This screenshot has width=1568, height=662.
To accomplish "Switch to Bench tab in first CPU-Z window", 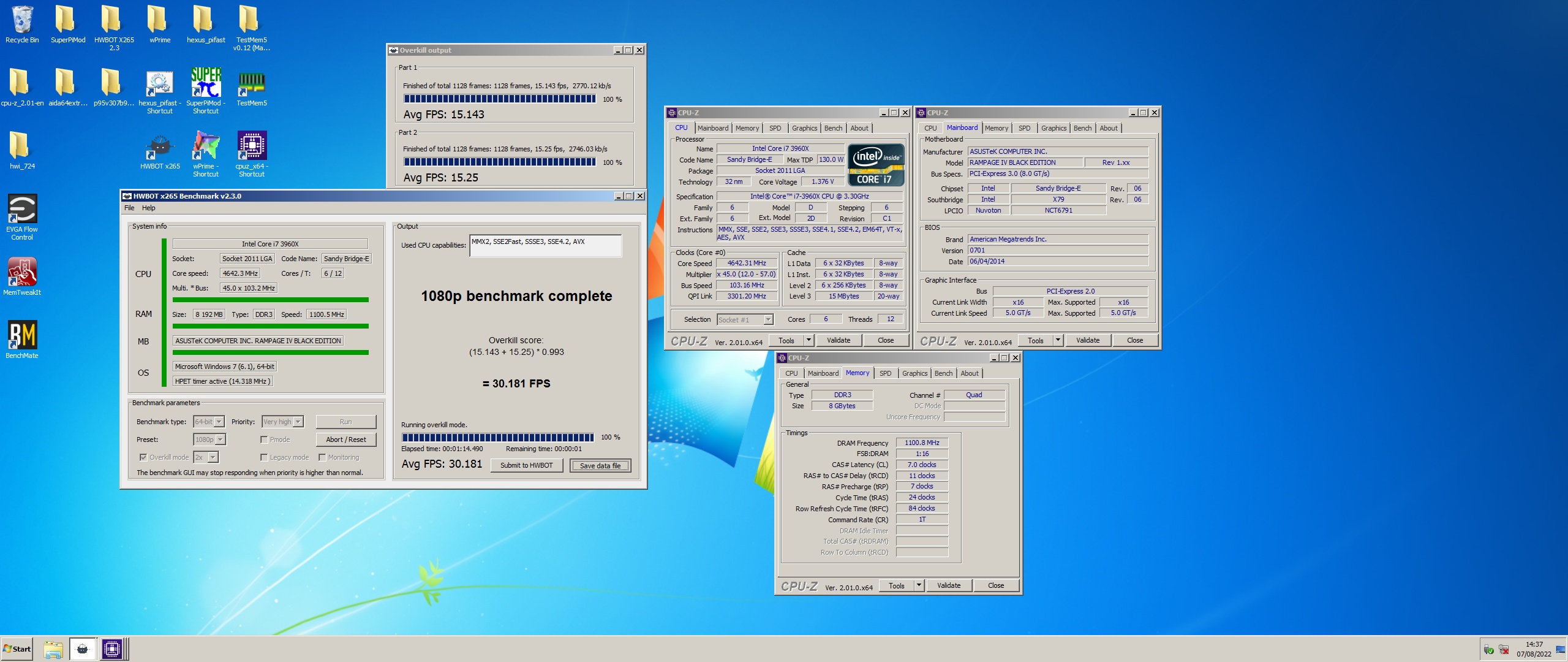I will [833, 128].
